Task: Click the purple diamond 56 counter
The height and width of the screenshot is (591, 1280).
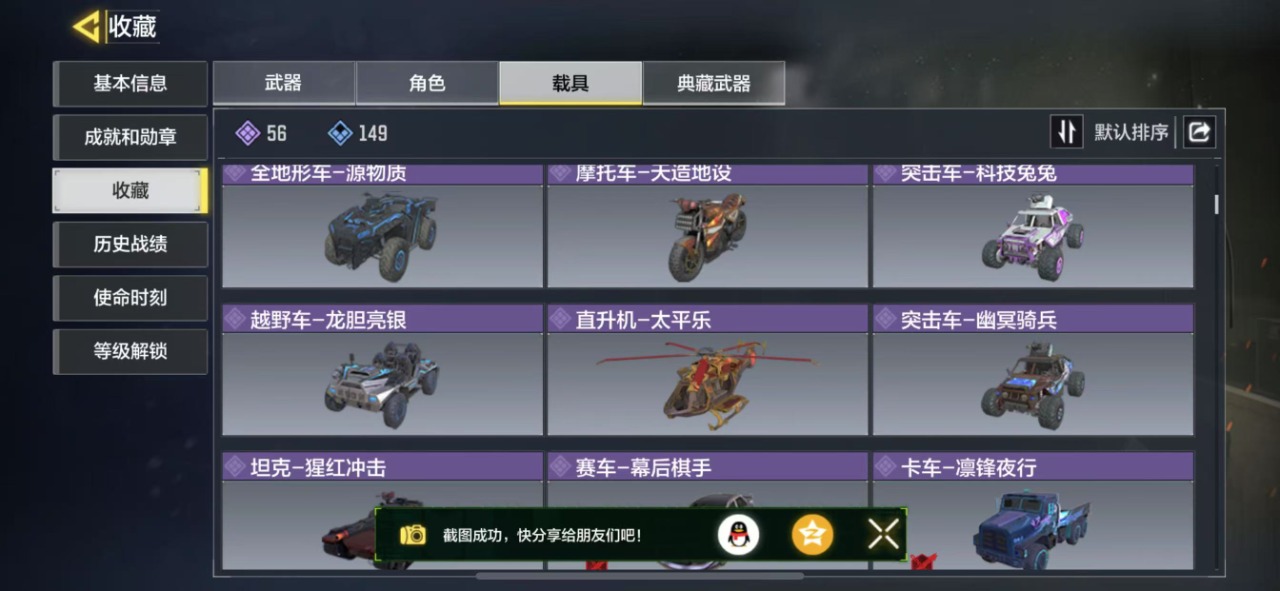Action: coord(261,133)
